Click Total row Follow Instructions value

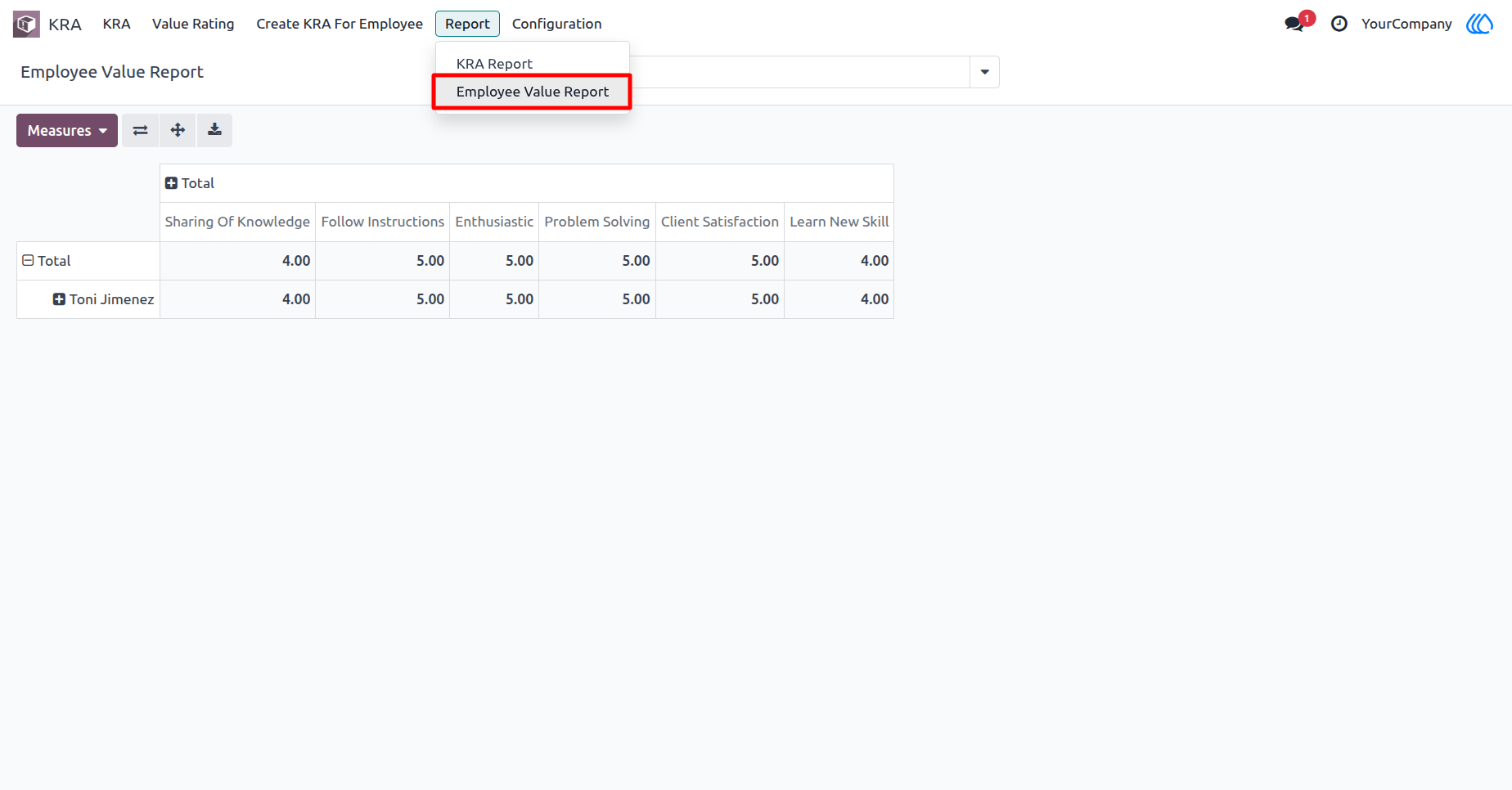coord(383,261)
